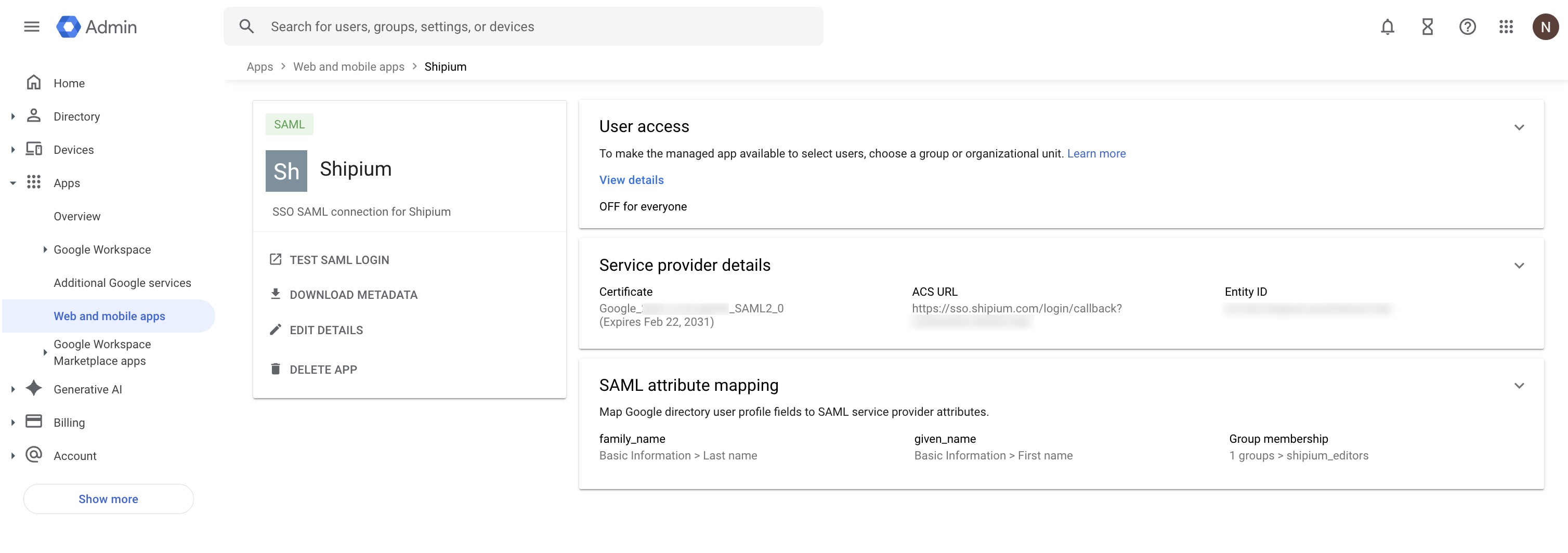Screen dimensions: 1568x553
Task: Click DOWNLOAD METADATA
Action: click(354, 295)
